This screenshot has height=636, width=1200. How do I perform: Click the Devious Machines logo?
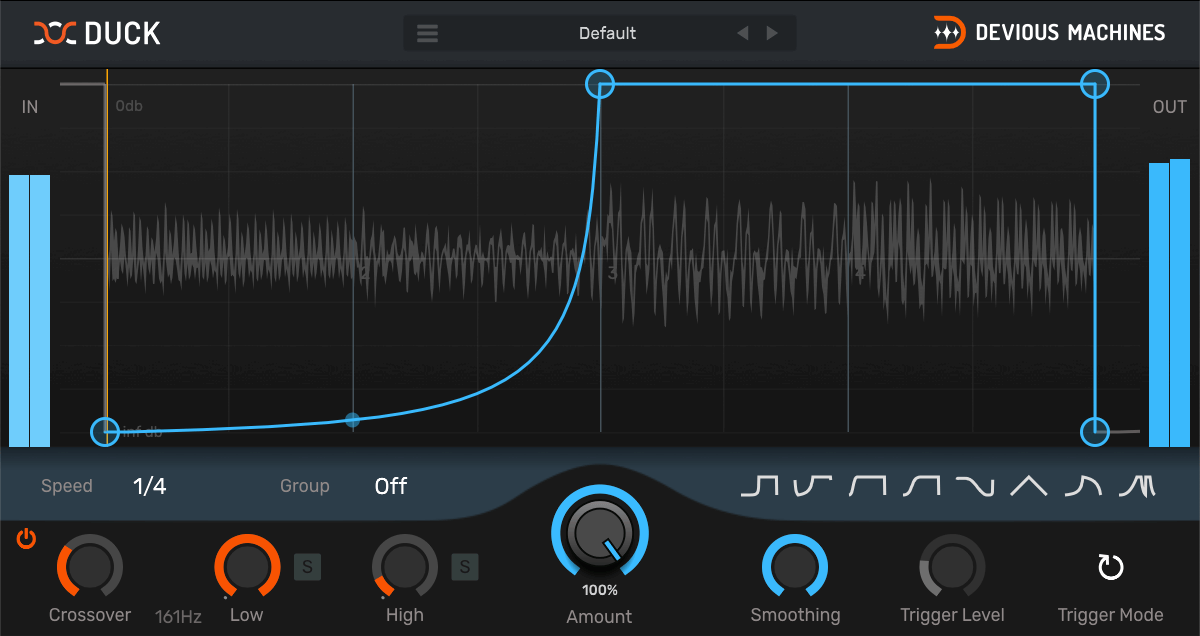pos(1049,33)
